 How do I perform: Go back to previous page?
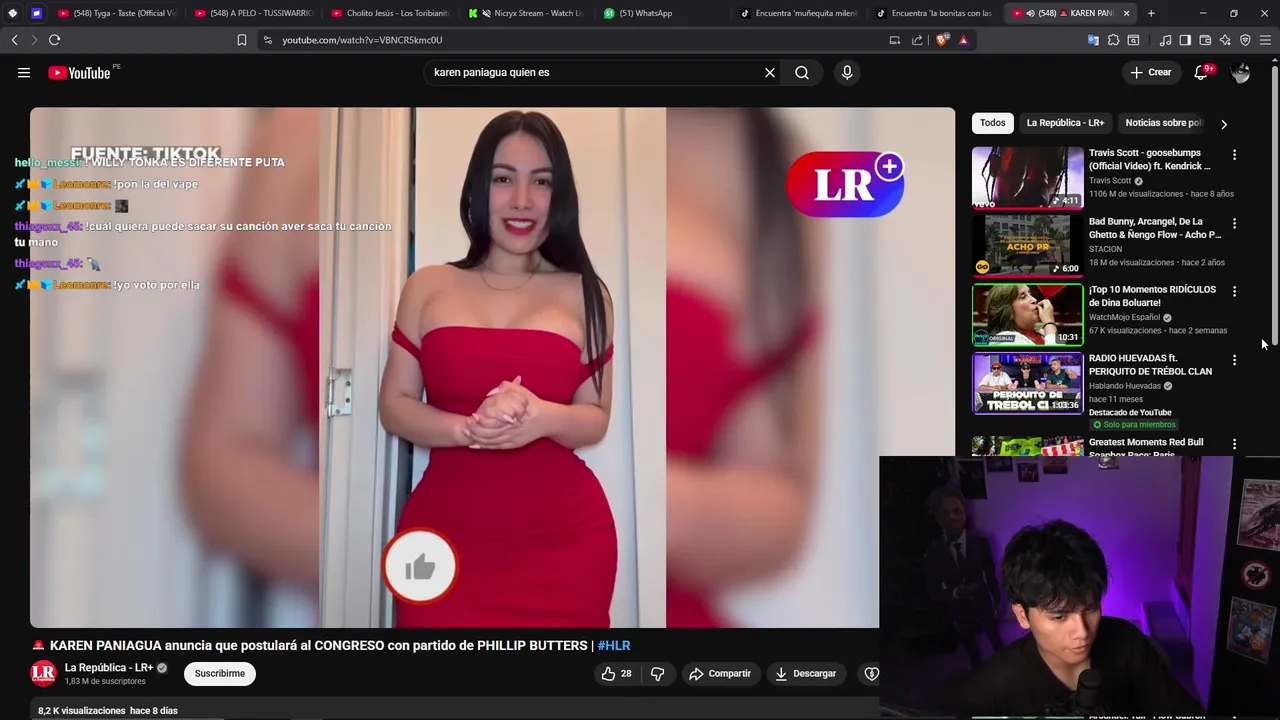point(14,40)
